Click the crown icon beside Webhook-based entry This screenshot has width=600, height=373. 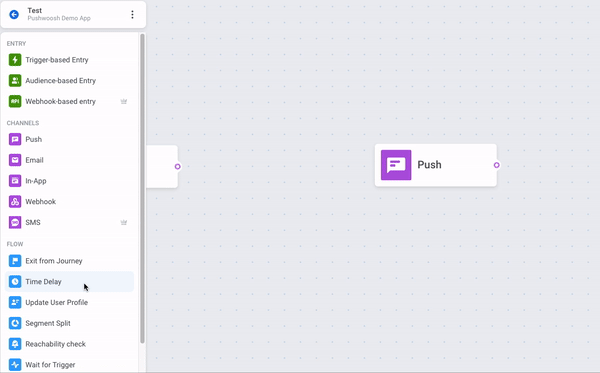[x=124, y=101]
